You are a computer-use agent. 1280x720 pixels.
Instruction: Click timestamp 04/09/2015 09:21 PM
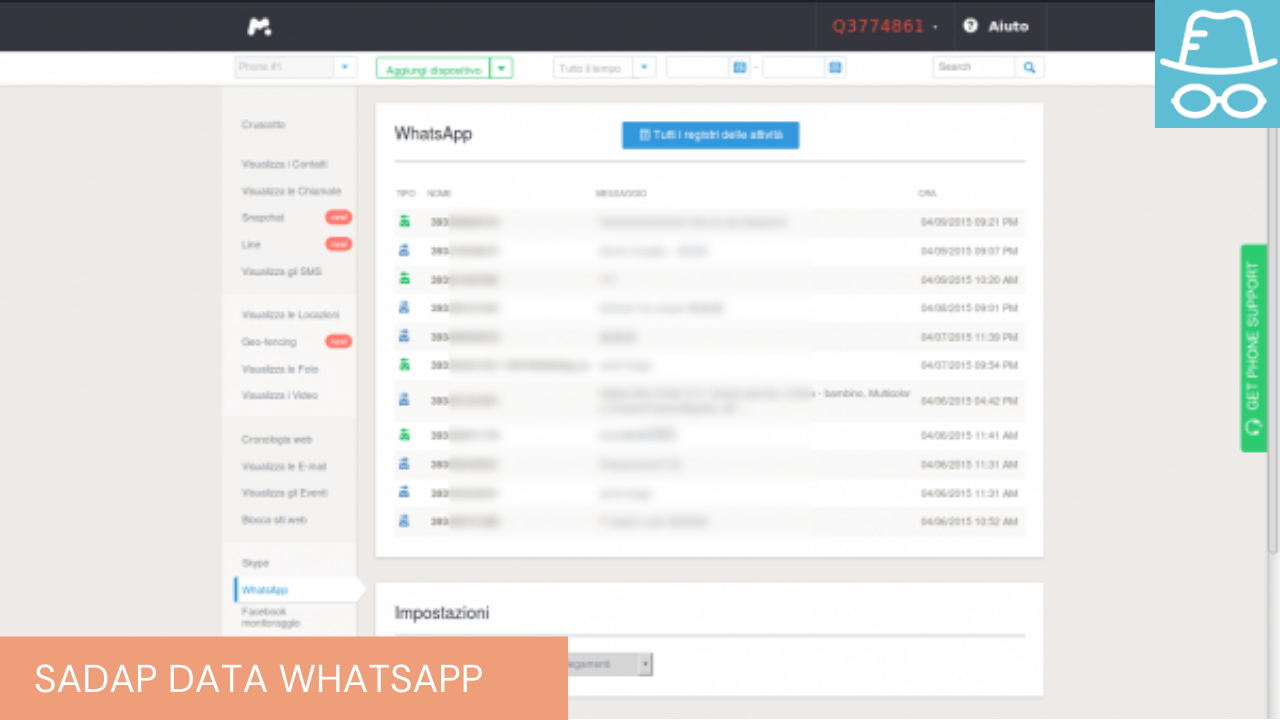[969, 222]
